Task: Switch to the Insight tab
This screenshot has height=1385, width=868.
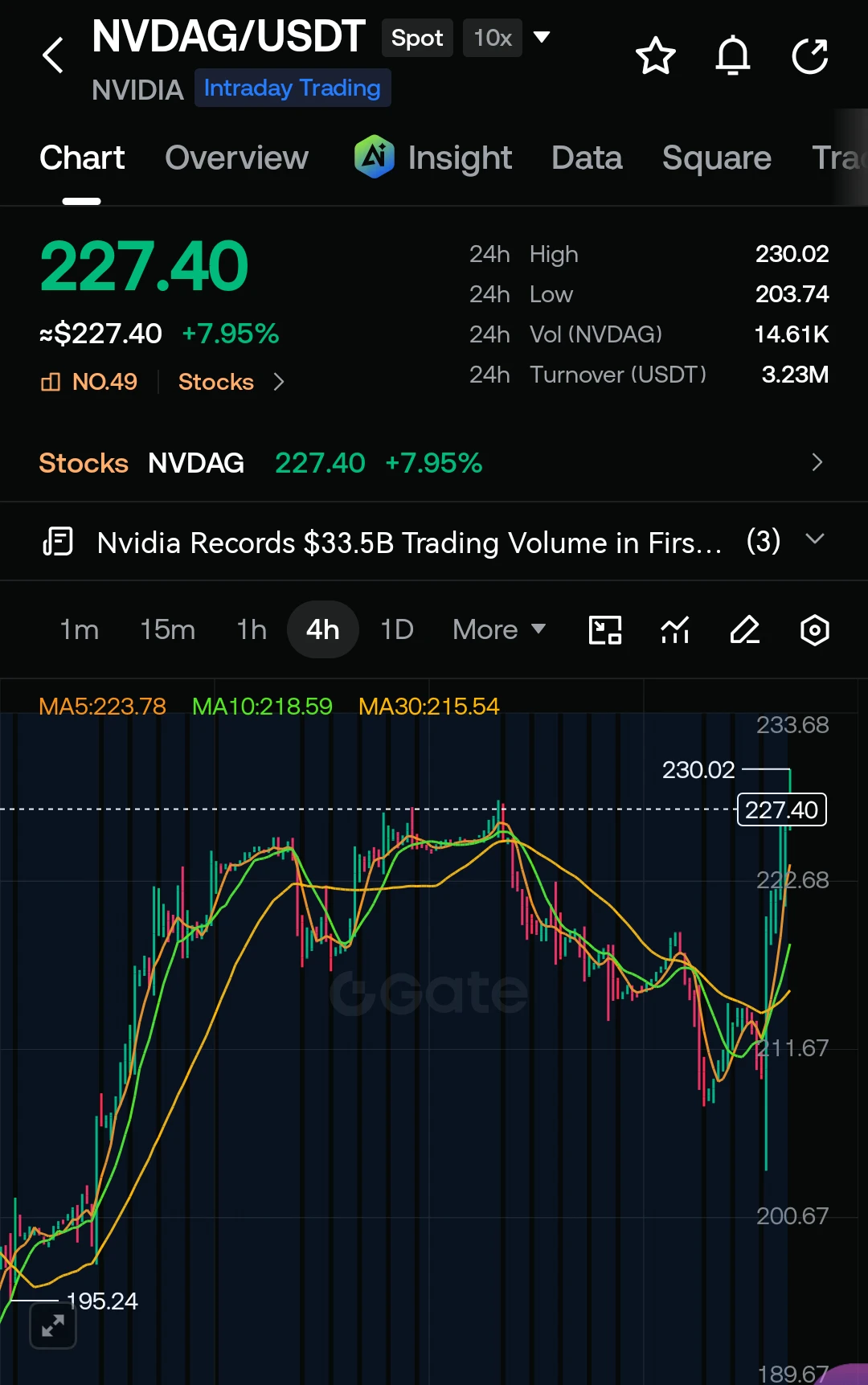Action: tap(460, 158)
